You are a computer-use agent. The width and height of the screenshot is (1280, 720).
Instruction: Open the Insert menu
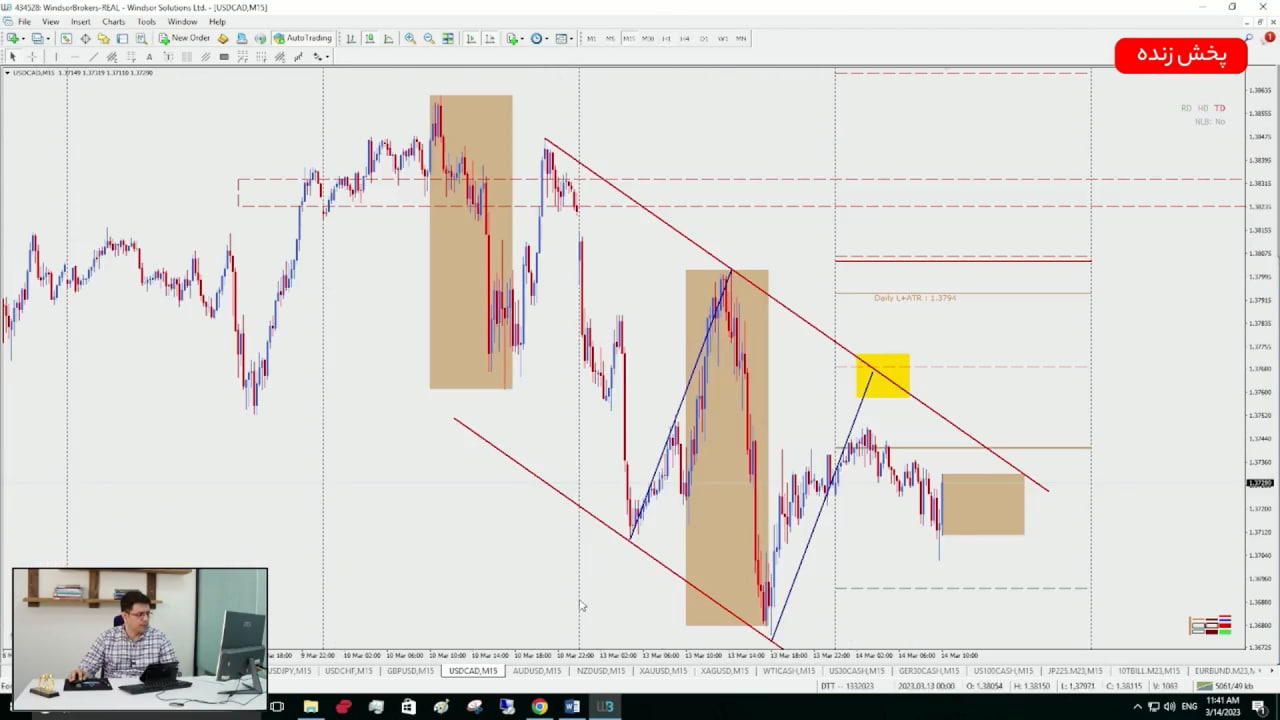[x=81, y=21]
